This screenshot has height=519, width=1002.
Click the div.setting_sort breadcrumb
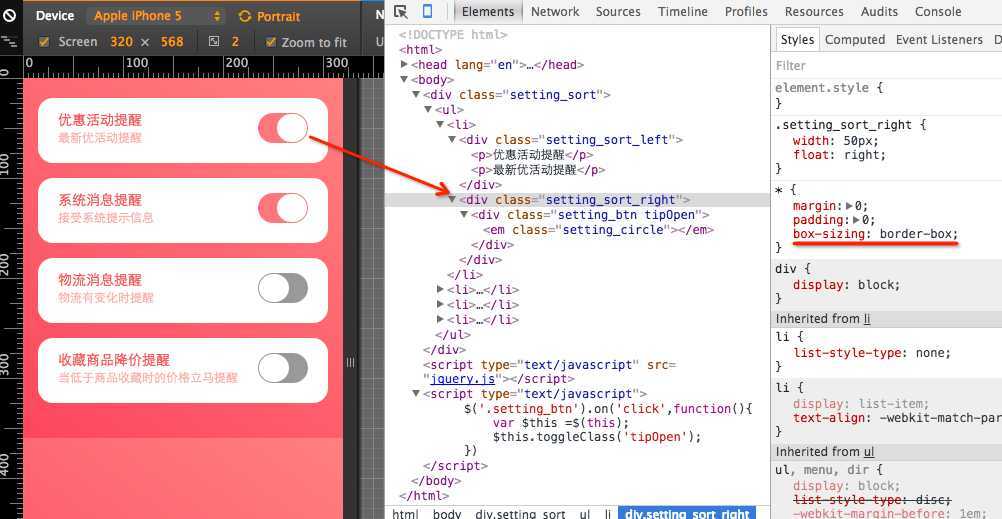520,513
